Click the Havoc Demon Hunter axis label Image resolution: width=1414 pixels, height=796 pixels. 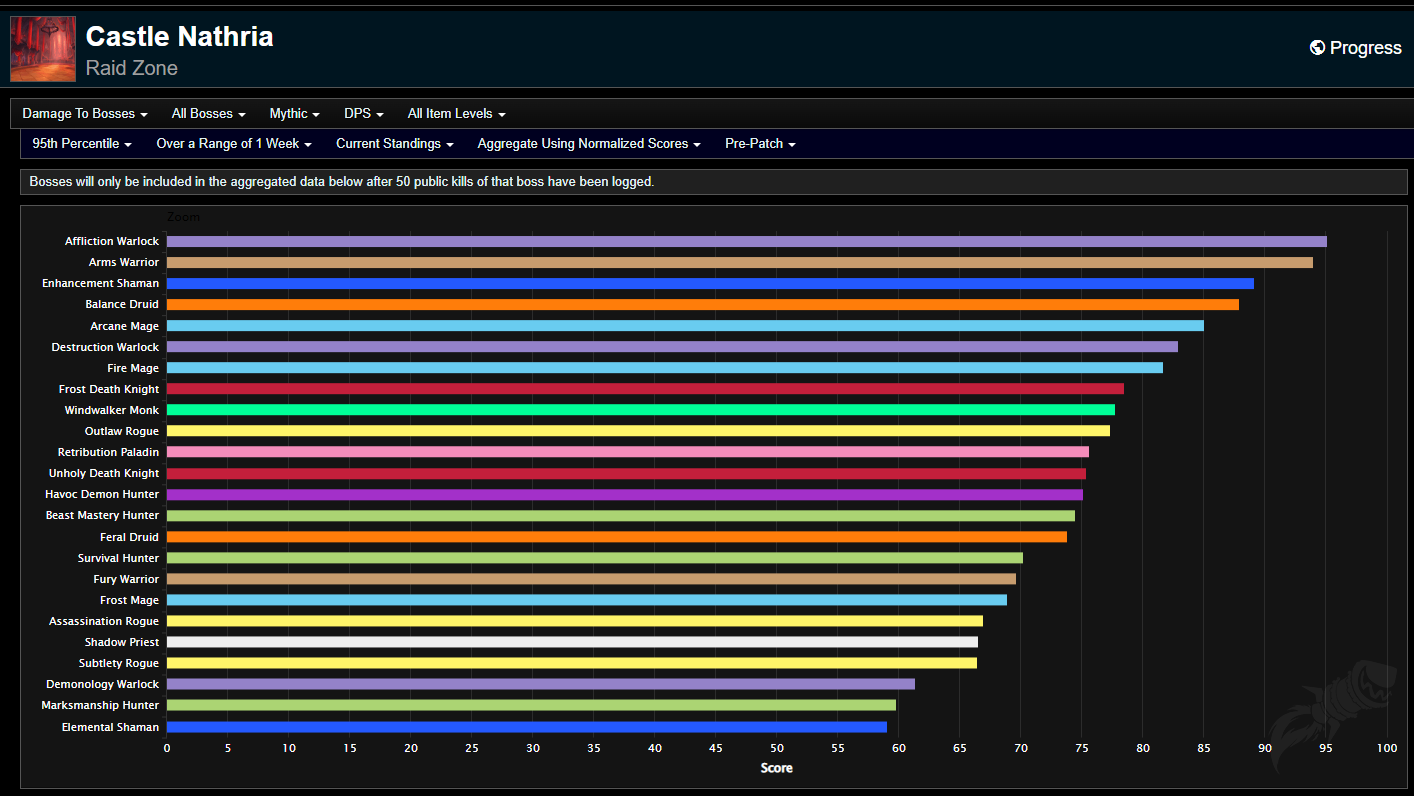point(102,494)
